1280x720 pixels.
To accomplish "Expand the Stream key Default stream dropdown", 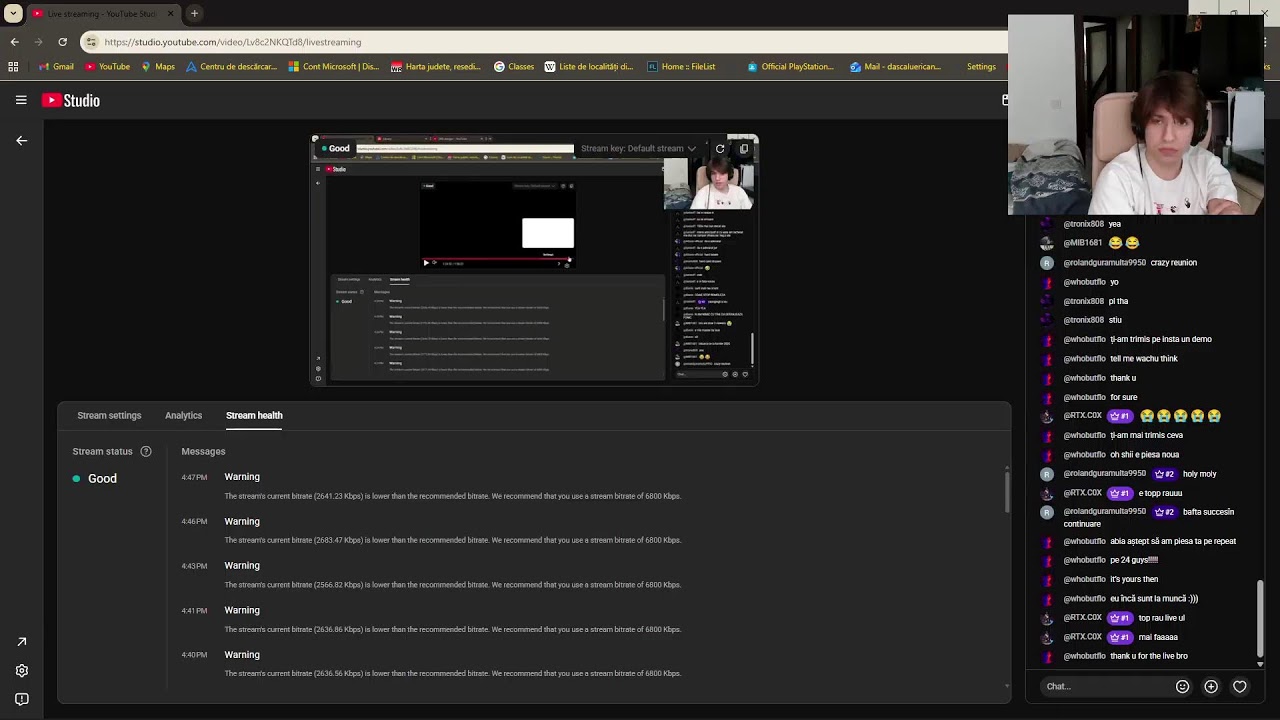I will [x=638, y=149].
